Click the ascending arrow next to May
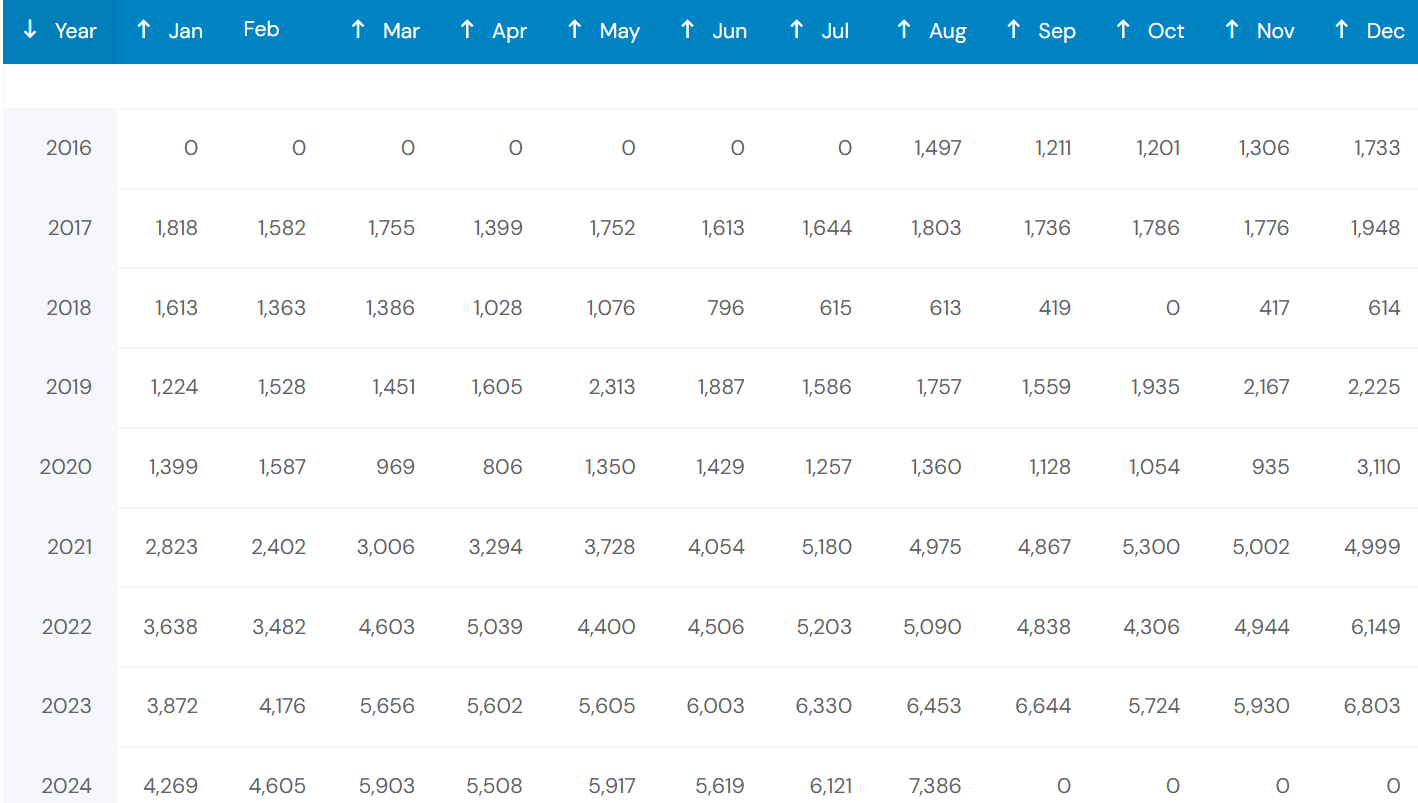Screen dimensions: 1418x803 (x=575, y=30)
